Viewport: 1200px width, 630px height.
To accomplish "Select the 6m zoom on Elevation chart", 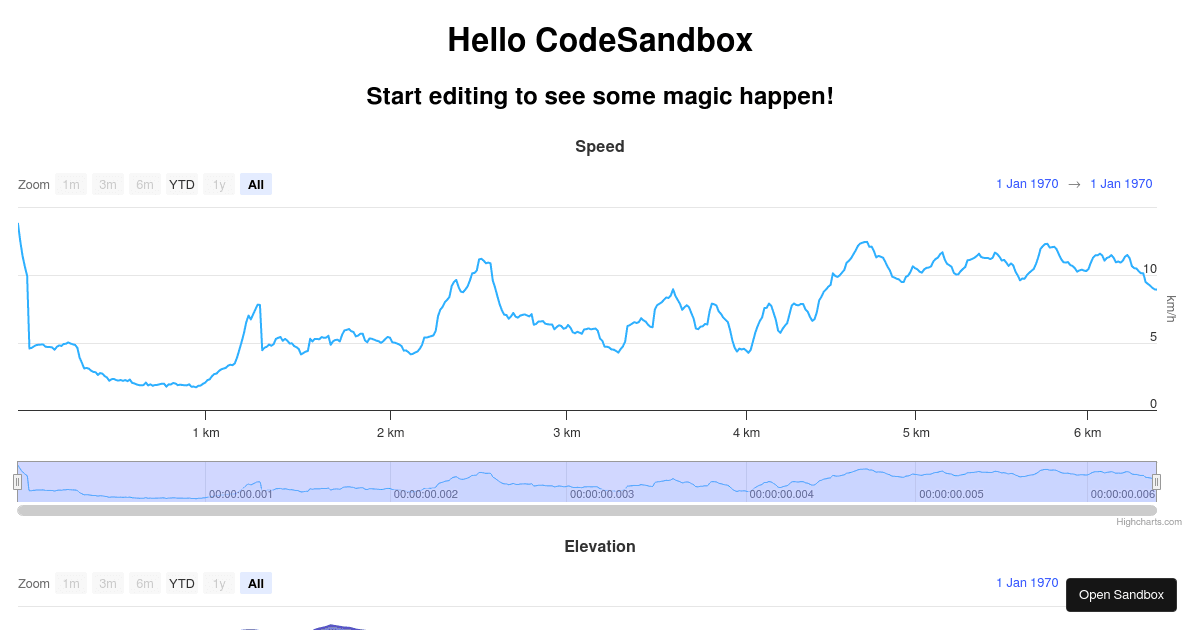I will point(145,583).
